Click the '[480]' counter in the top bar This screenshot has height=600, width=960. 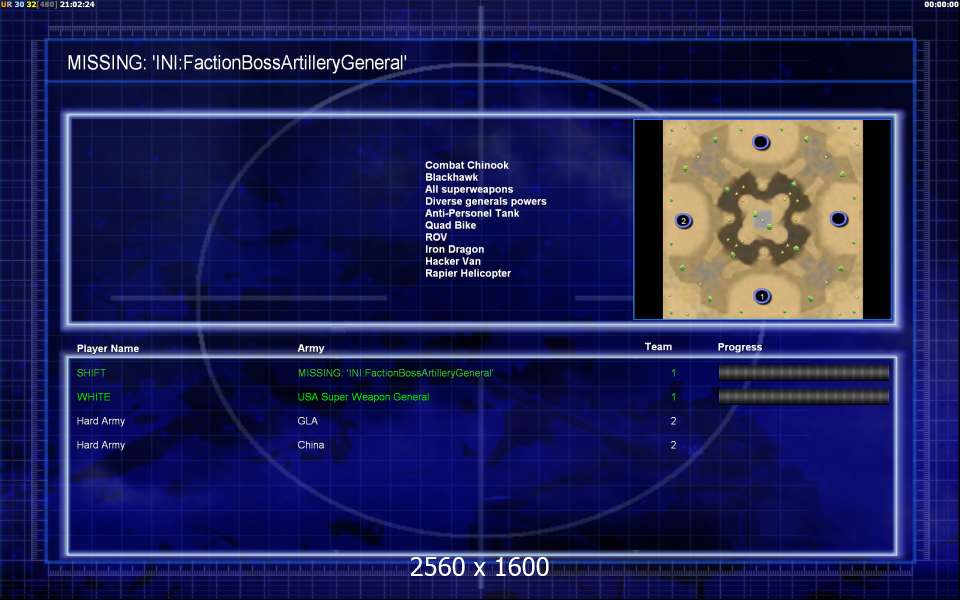click(47, 4)
